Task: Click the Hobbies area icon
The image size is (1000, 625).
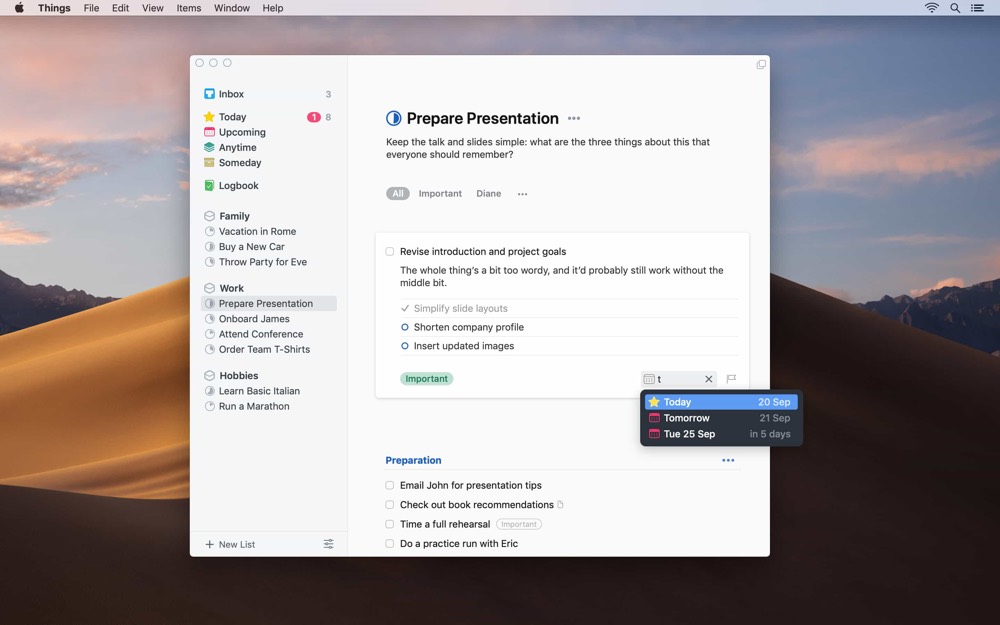Action: pos(209,376)
